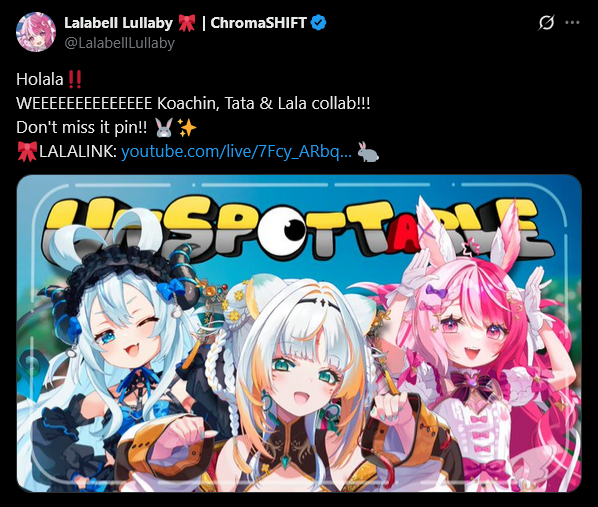Click the double exclamation emoji after Holala
The width and height of the screenshot is (598, 507).
[x=74, y=80]
